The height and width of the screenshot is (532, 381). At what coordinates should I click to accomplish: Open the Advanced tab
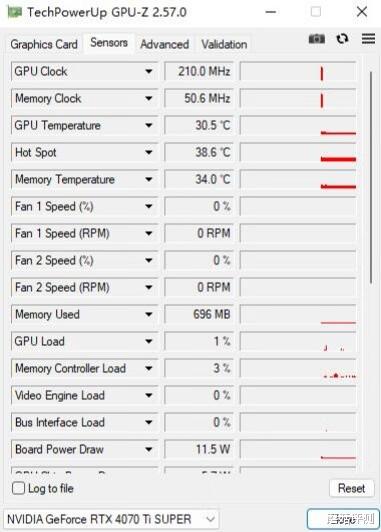(x=165, y=44)
